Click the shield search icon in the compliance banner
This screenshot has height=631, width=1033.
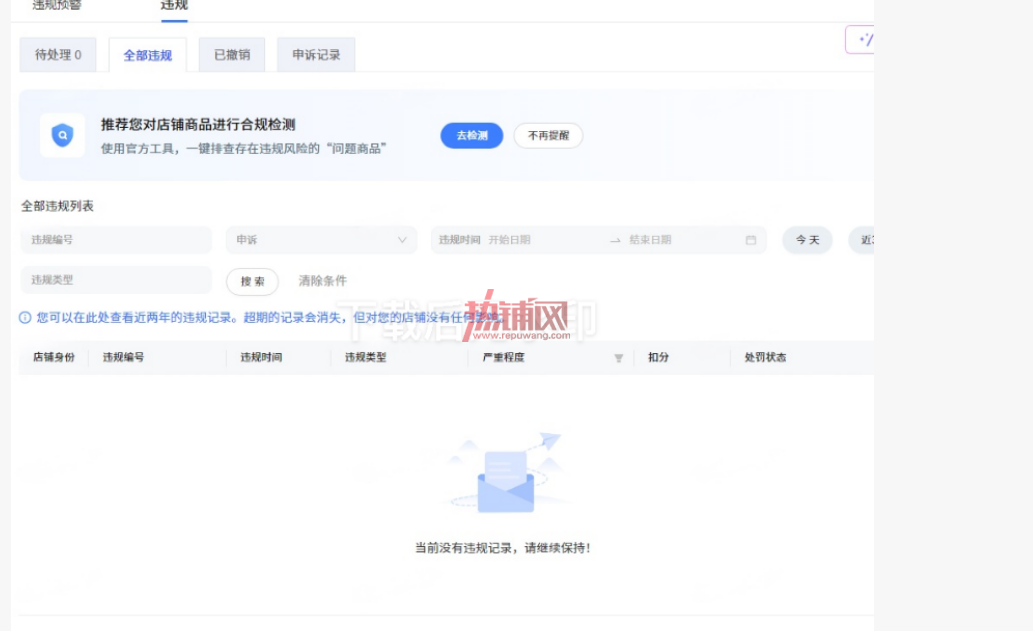63,135
